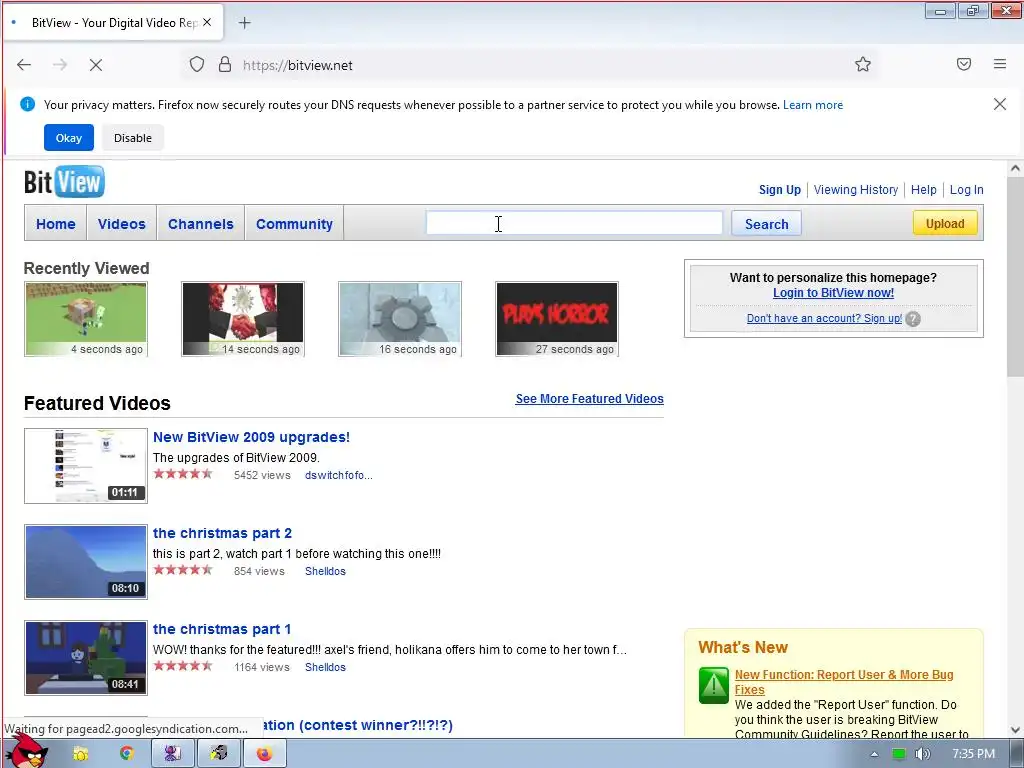Open recently viewed thumbnail from 4 seconds ago
Screen dimensions: 1024x768
tap(86, 319)
